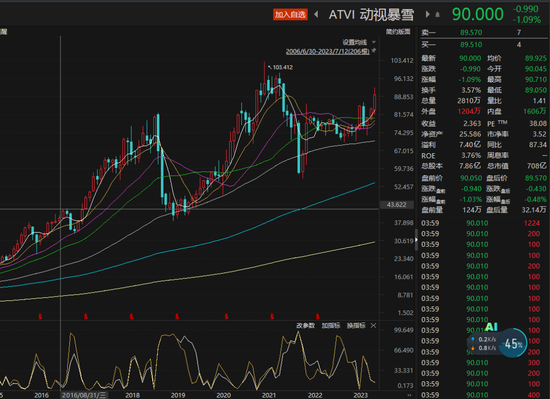Click 换指标 to change the indicator
The width and height of the screenshot is (550, 399).
(356, 325)
